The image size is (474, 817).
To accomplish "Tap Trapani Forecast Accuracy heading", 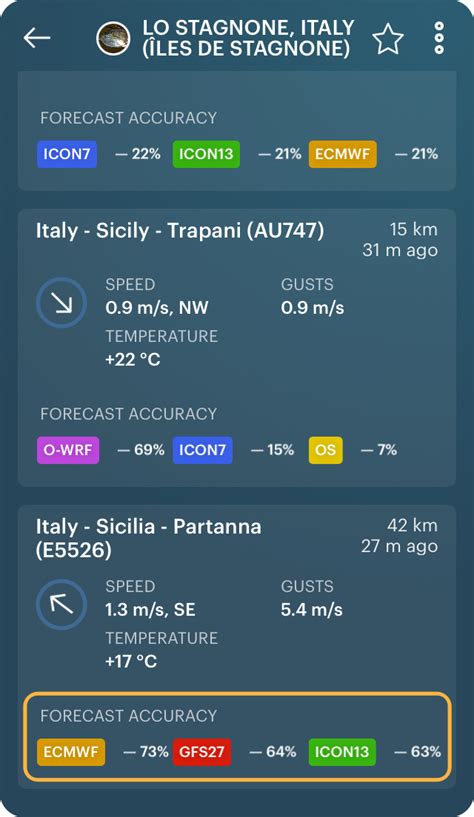I will [129, 414].
